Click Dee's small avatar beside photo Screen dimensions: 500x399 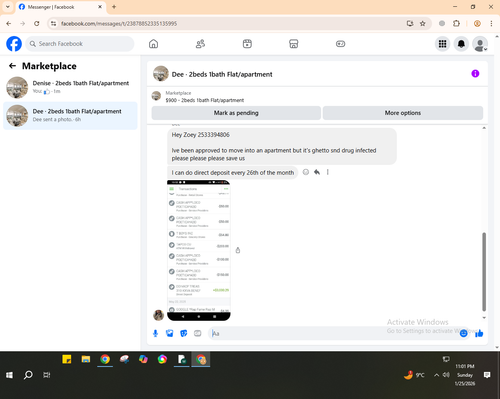point(158,315)
